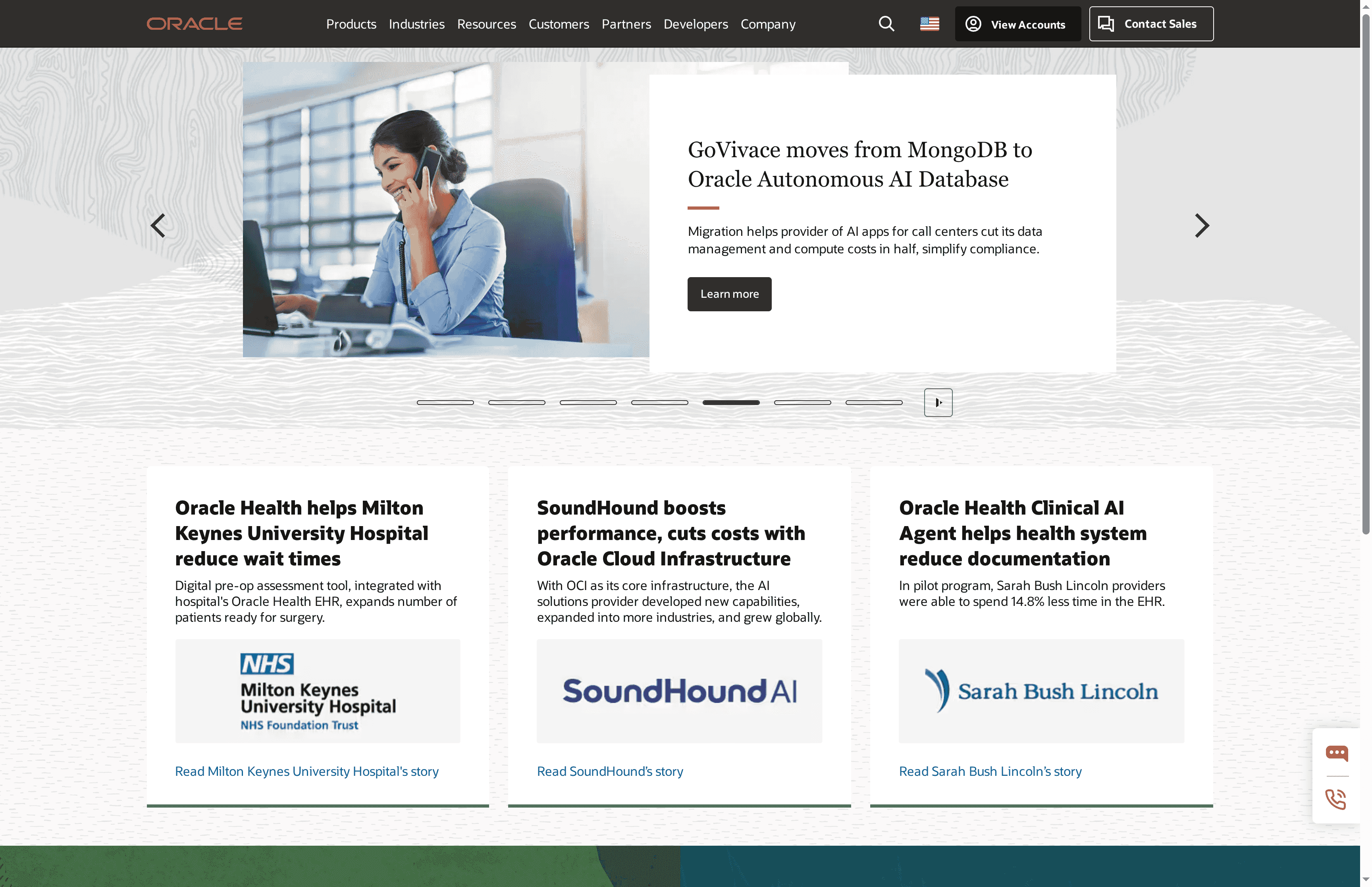Click the US flag country selector
The image size is (1372, 887).
click(x=929, y=23)
